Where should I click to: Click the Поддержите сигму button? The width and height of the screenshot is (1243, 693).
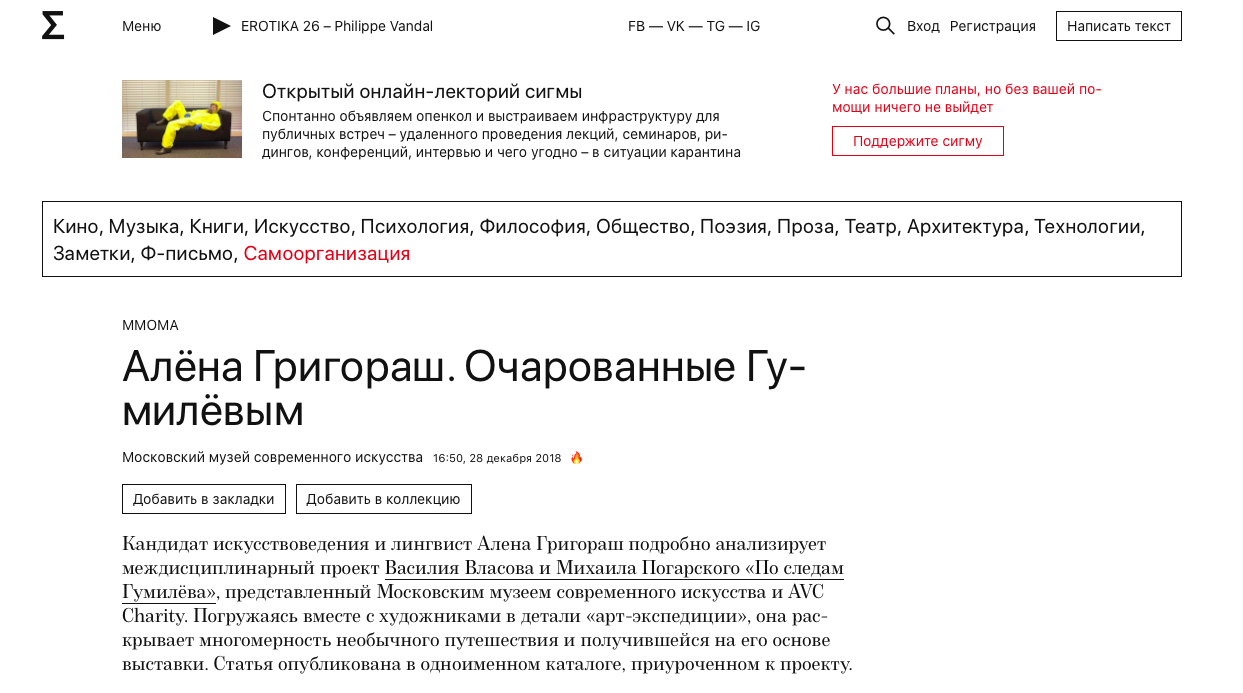click(x=917, y=141)
